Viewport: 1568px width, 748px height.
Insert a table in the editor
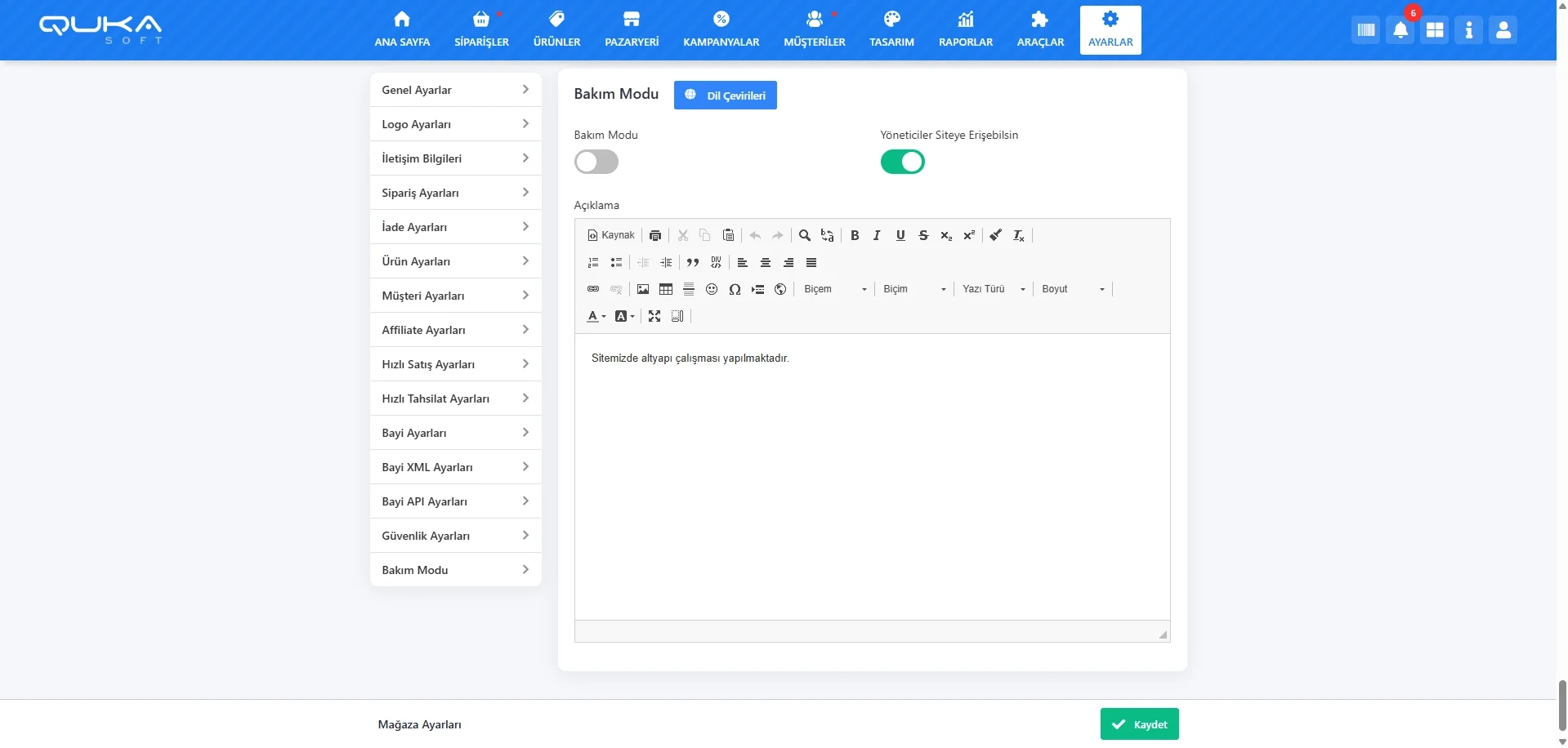666,289
